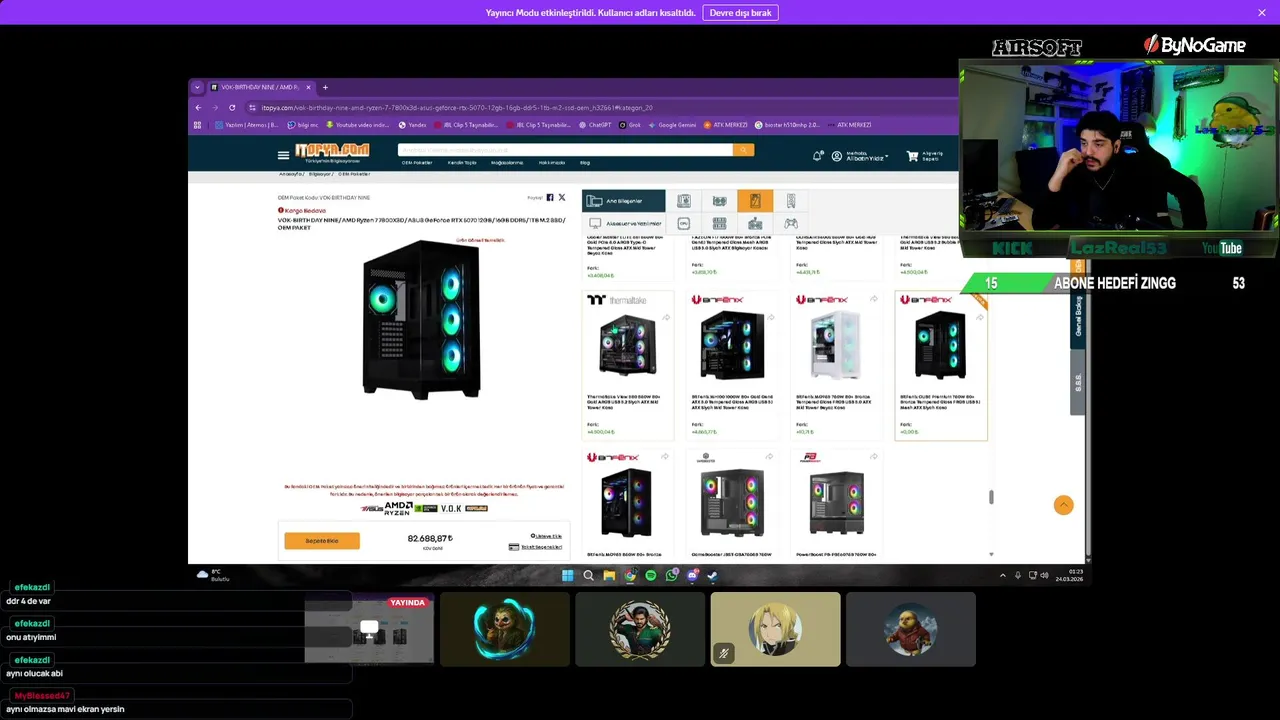The height and width of the screenshot is (720, 1280).
Task: Select the Ana Bileşenler tab
Action: tap(624, 201)
